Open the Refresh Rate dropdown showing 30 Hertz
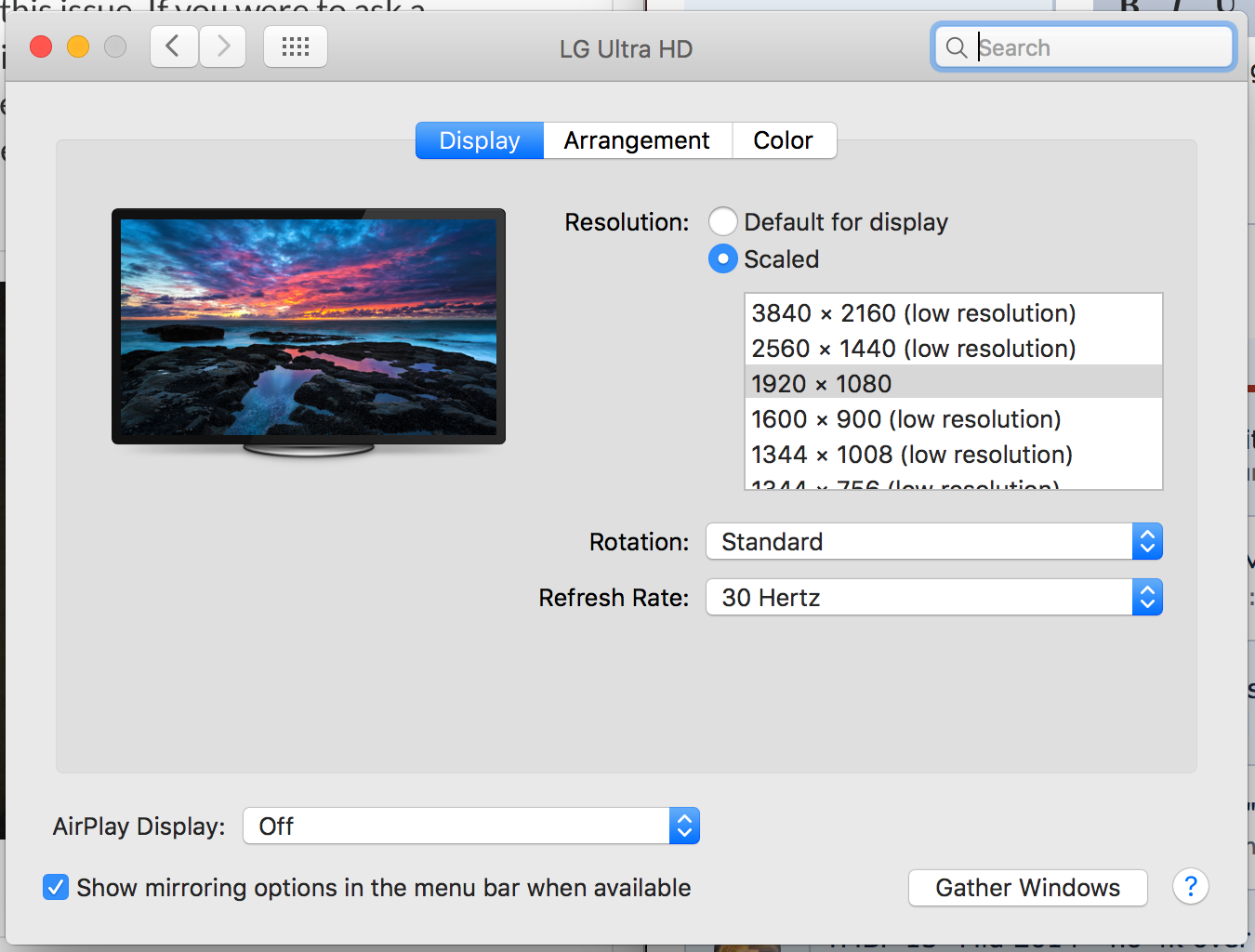1255x952 pixels. (x=934, y=597)
